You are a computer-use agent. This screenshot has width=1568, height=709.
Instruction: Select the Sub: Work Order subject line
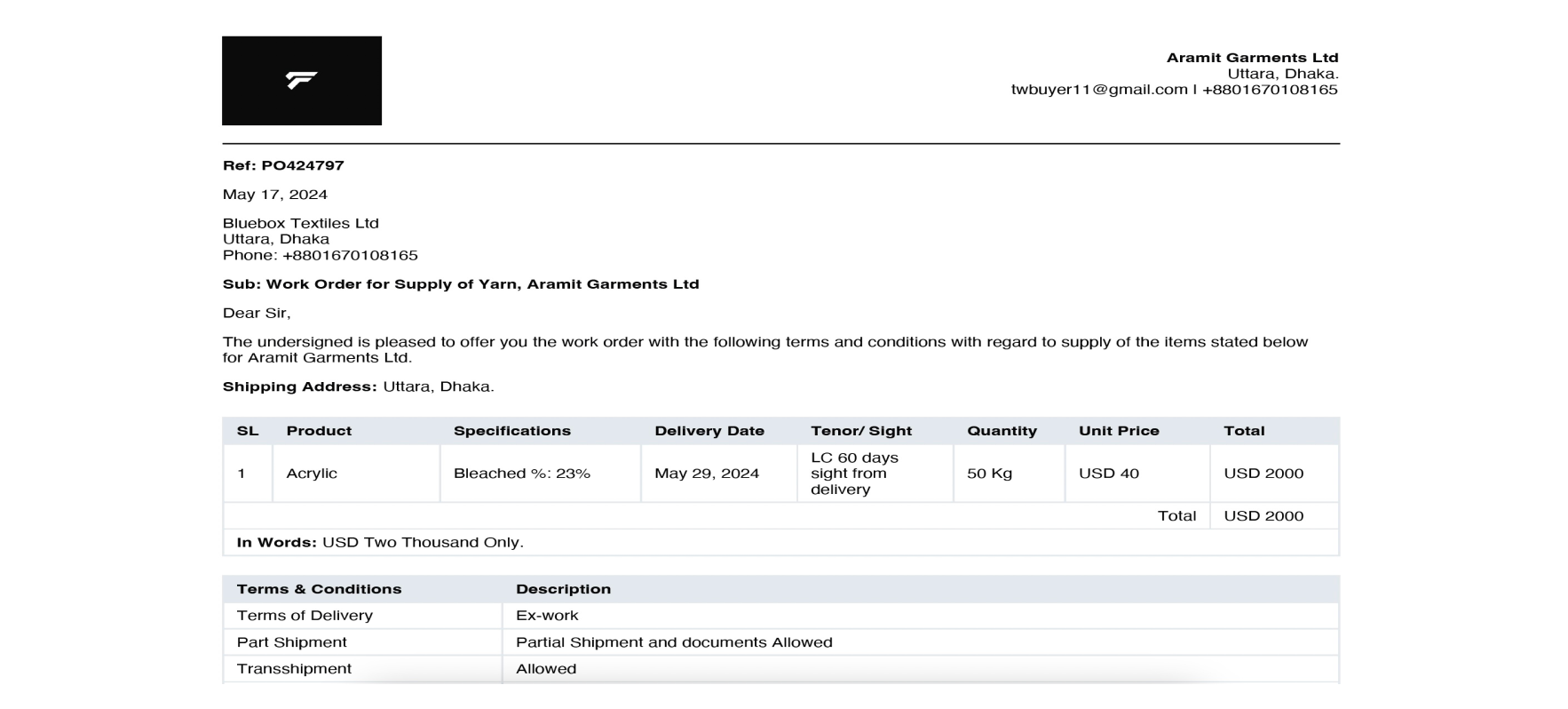[461, 284]
